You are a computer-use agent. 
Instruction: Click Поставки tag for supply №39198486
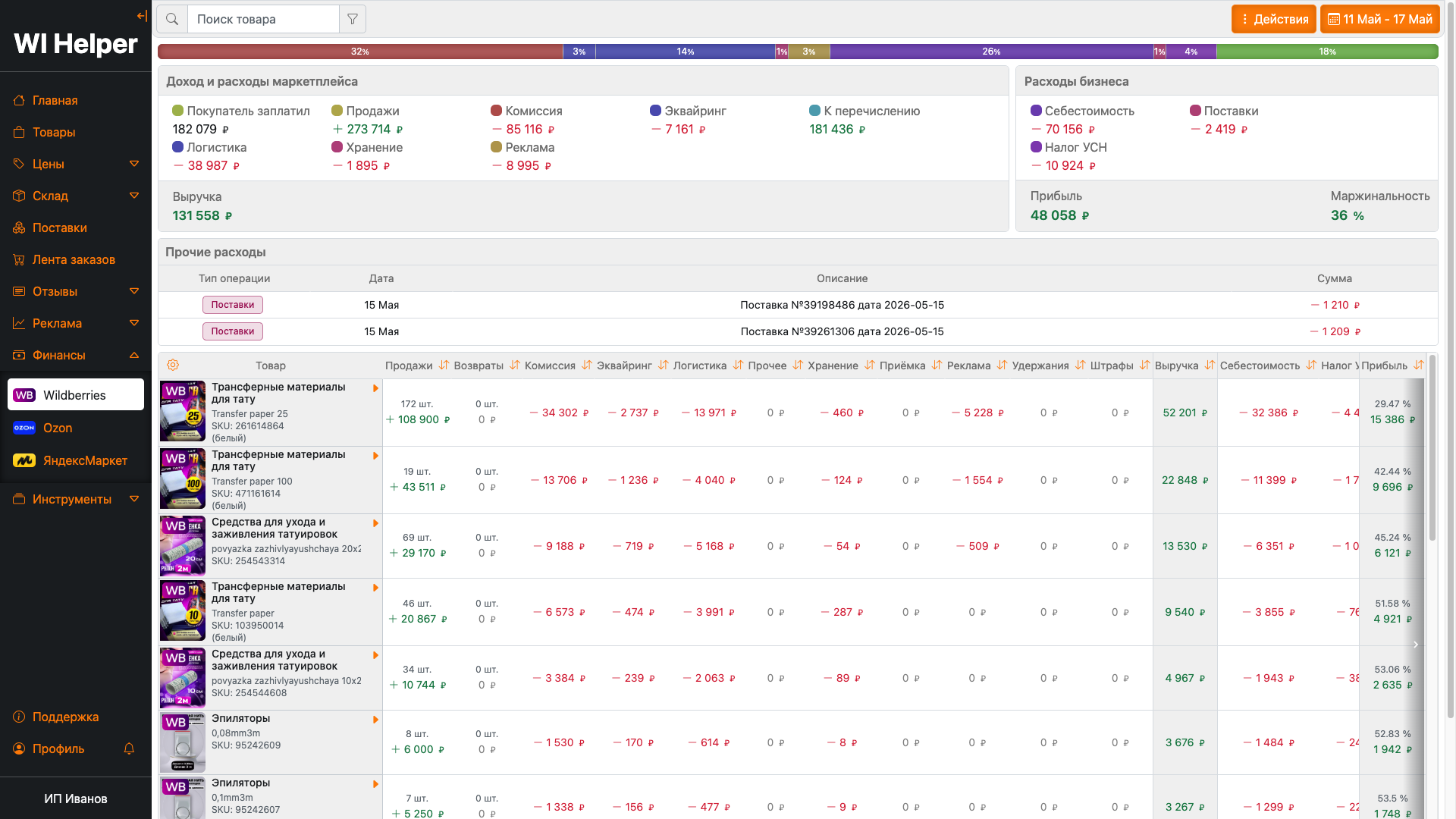233,305
